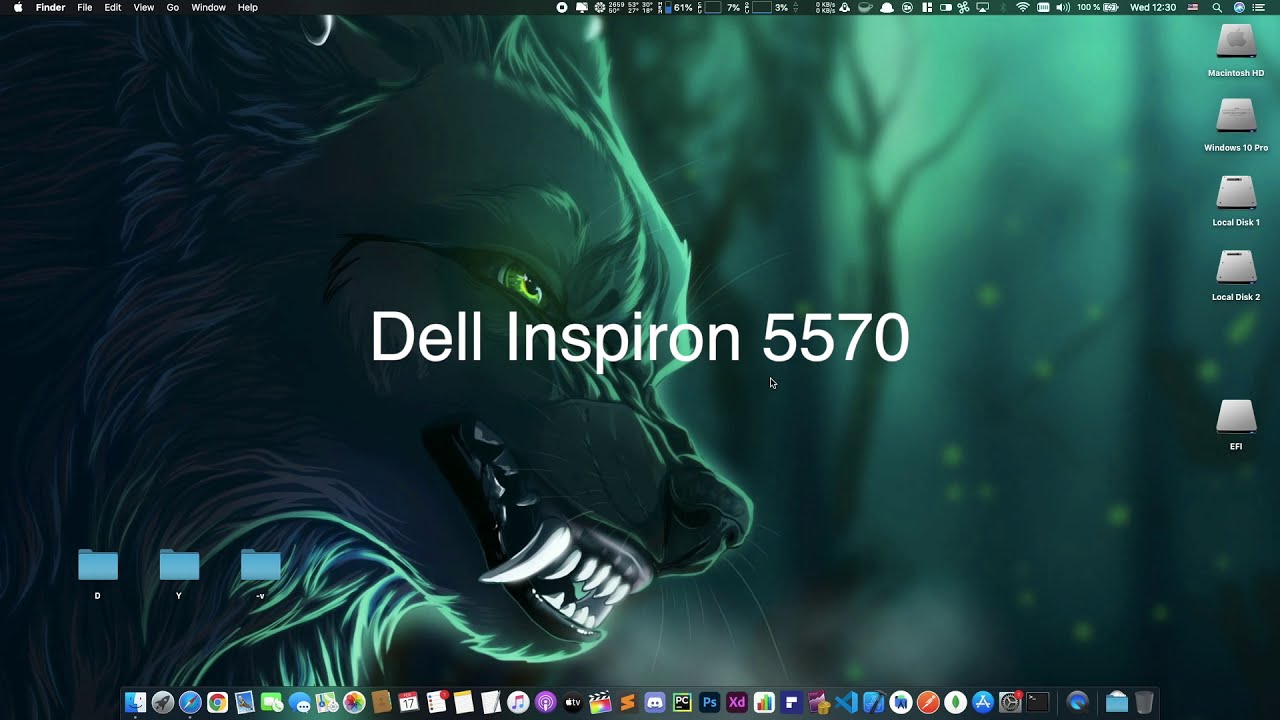Image resolution: width=1280 pixels, height=720 pixels.
Task: Open purple Podcasts app in dock
Action: [545, 703]
